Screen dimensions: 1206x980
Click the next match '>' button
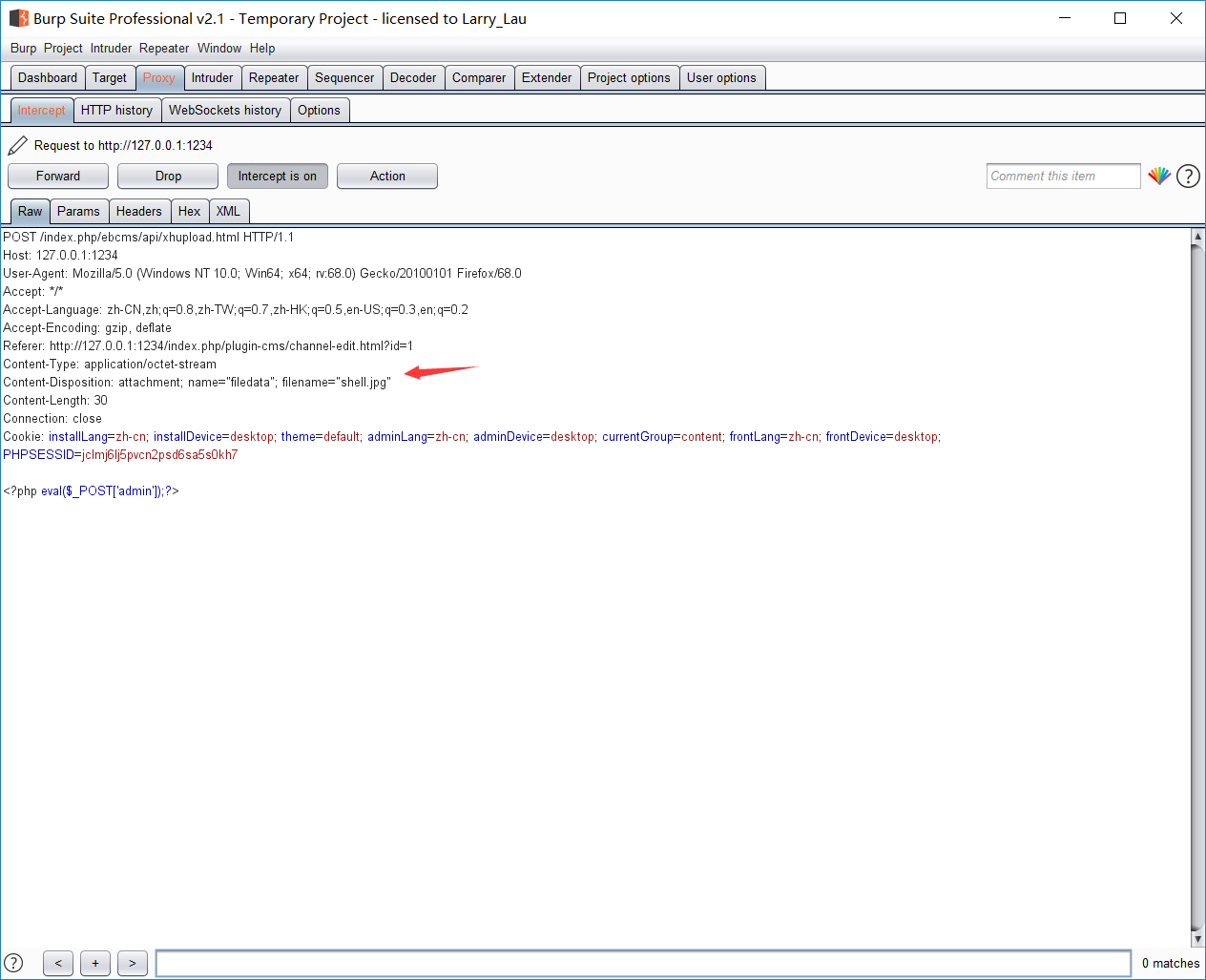pyautogui.click(x=133, y=963)
